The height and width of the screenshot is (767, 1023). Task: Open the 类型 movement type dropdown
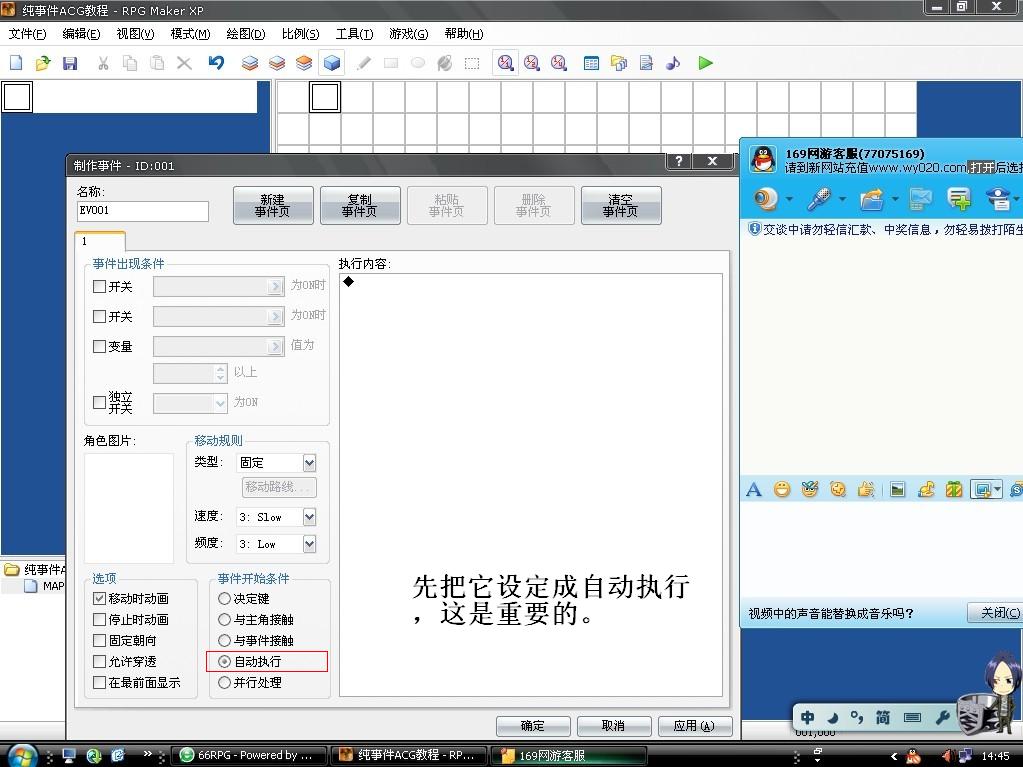click(x=309, y=462)
